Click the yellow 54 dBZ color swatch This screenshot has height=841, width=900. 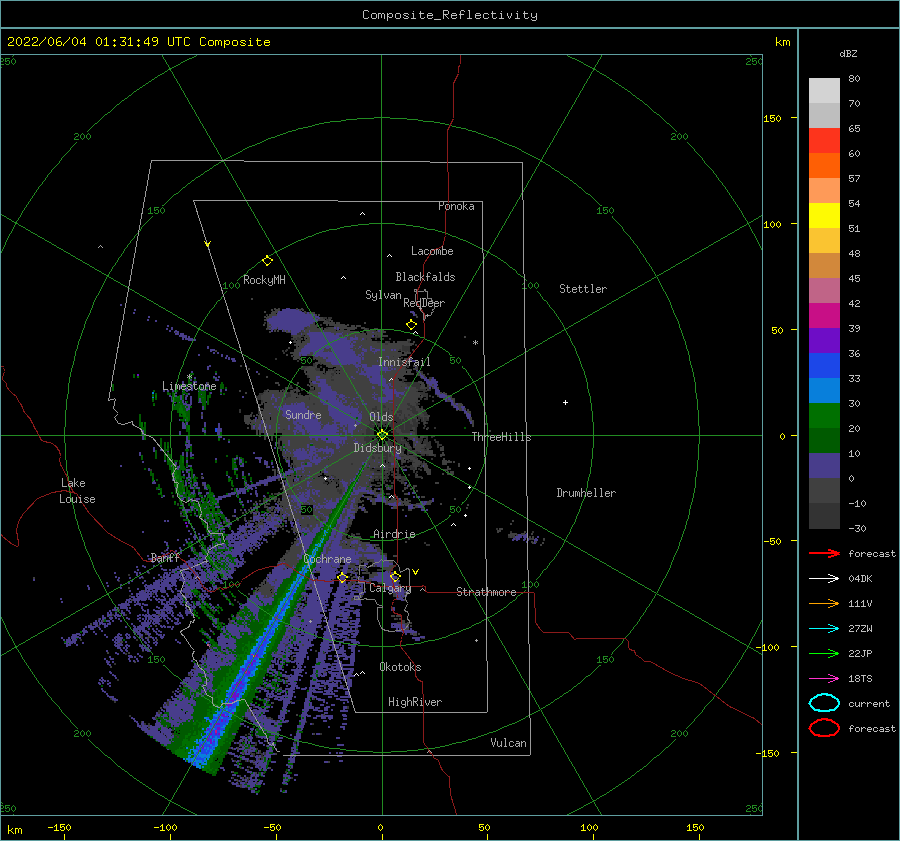click(824, 215)
